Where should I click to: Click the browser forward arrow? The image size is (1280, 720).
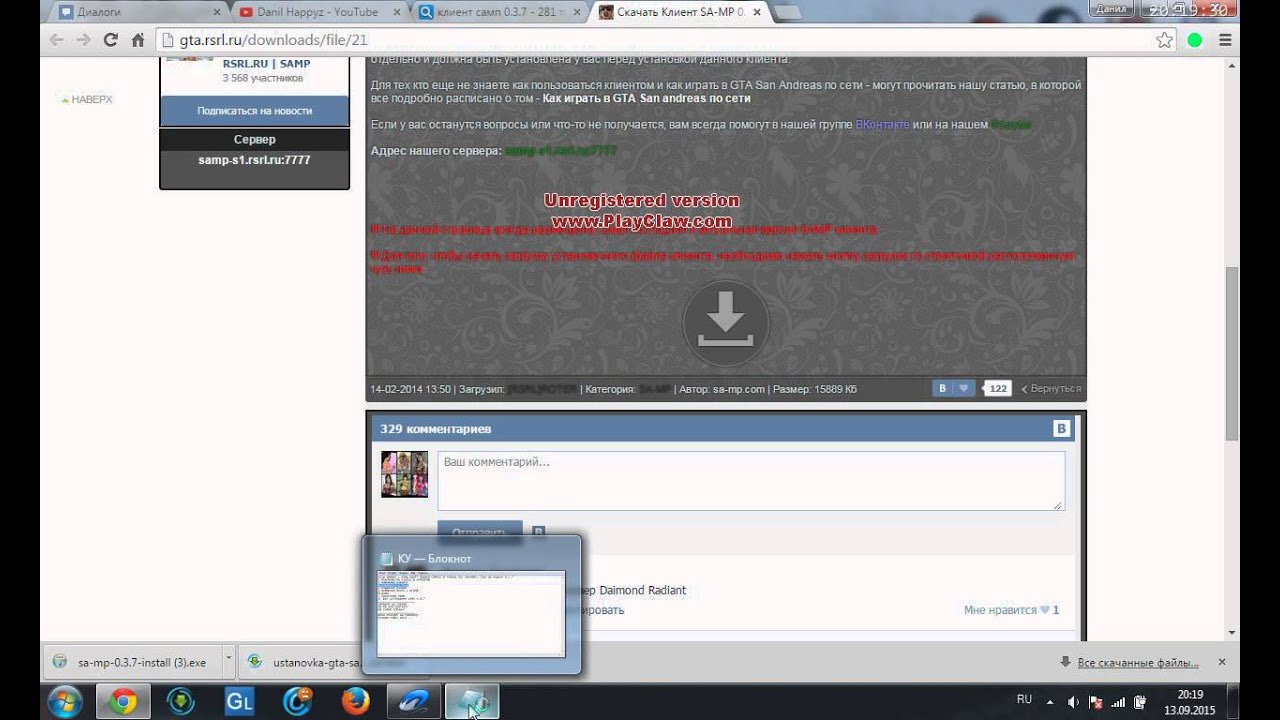click(x=83, y=40)
